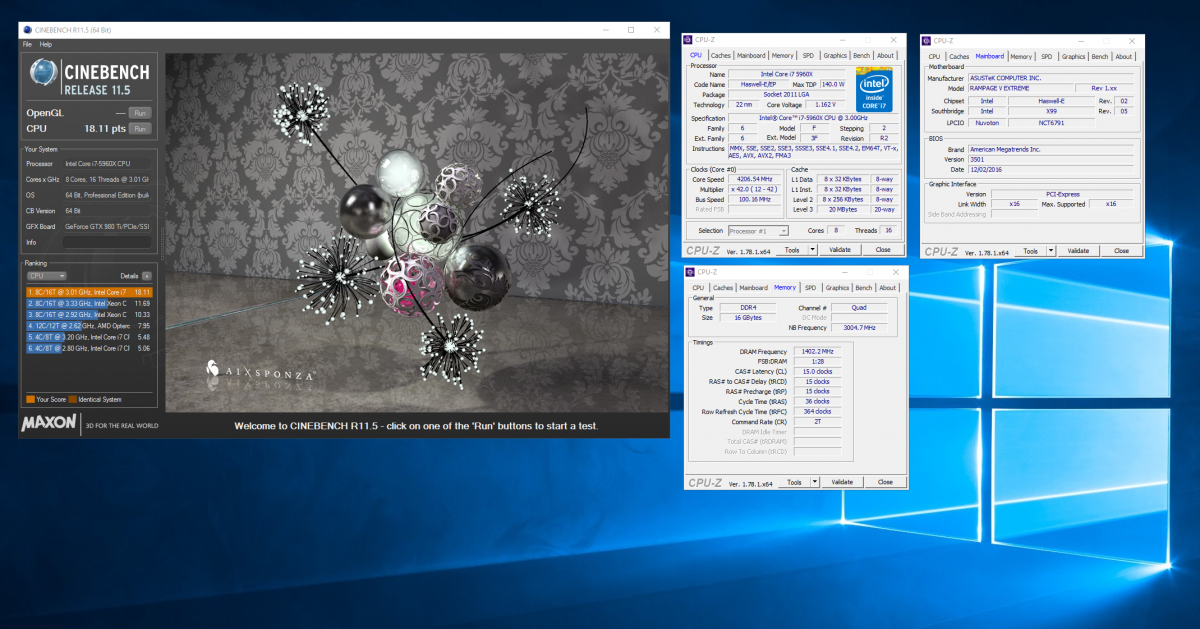Open the File menu in Cinebench
The image size is (1200, 629).
(x=27, y=45)
